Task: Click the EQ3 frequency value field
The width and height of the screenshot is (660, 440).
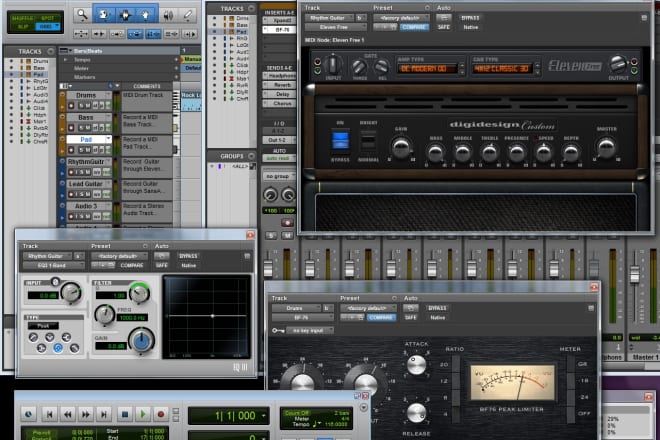Action: [x=132, y=317]
